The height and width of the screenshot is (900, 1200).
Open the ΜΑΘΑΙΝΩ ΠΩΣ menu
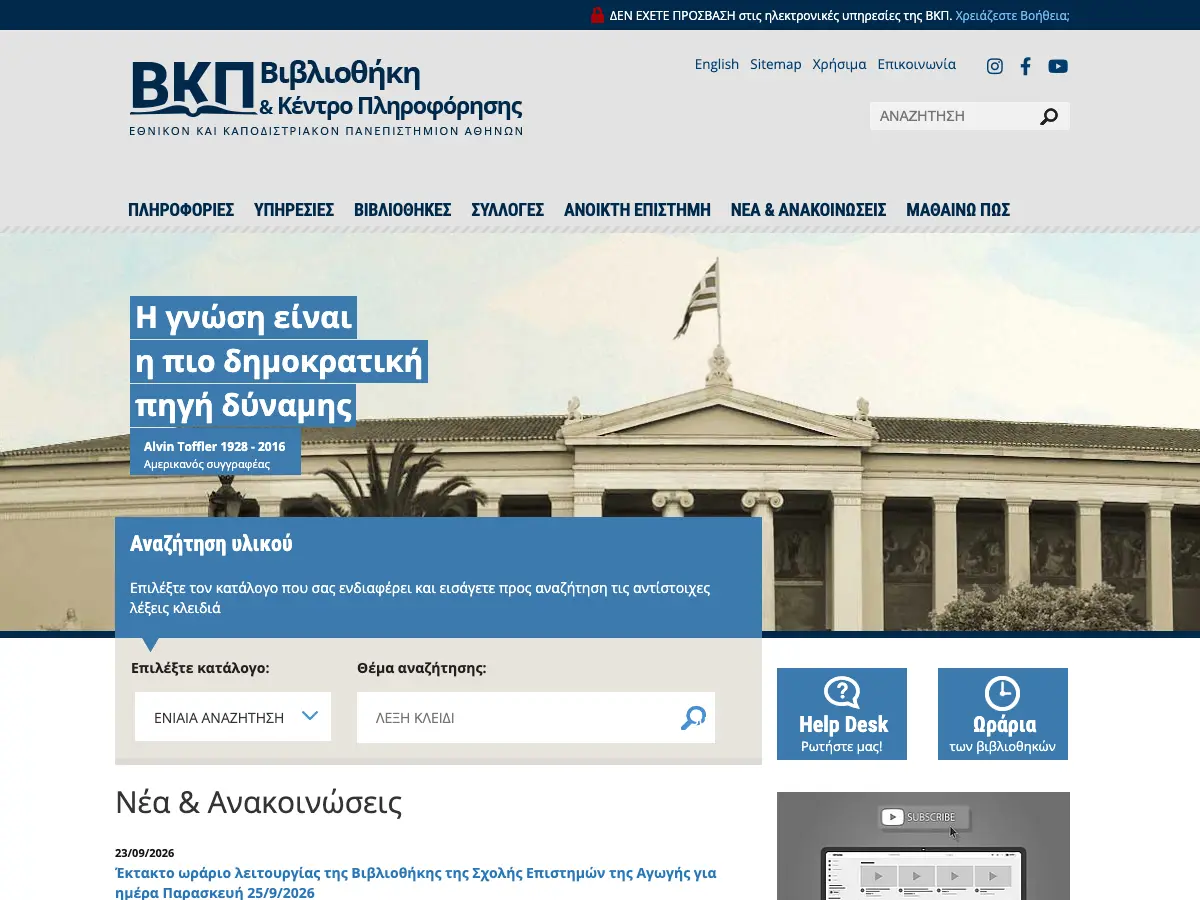(x=958, y=210)
